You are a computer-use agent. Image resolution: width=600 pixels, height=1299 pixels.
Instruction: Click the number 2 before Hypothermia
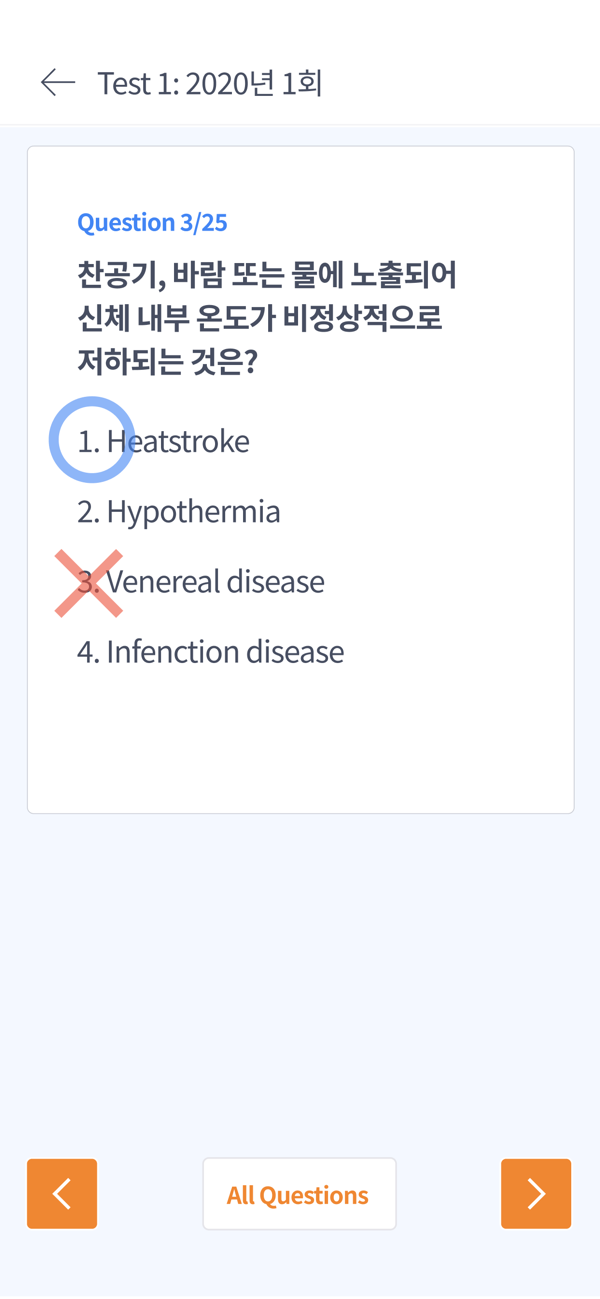point(87,512)
